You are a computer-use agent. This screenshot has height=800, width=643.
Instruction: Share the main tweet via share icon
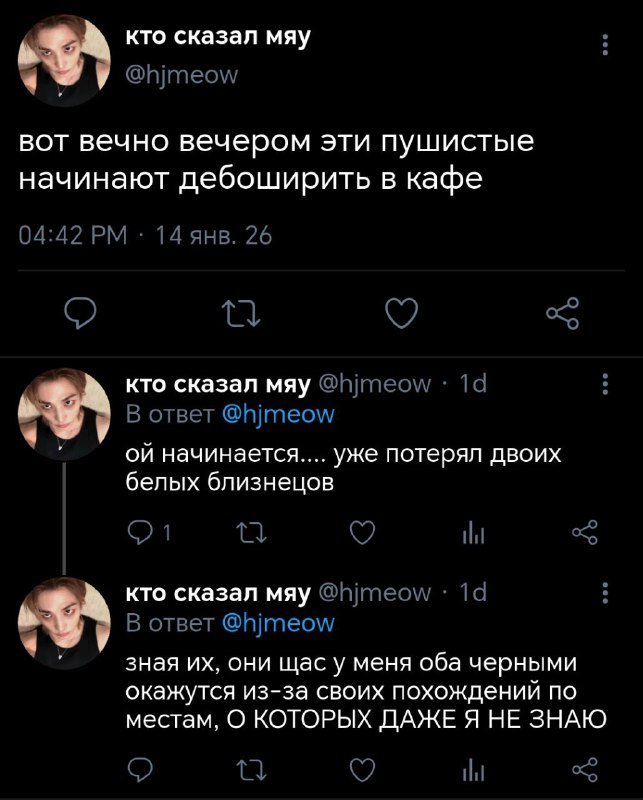pos(563,313)
